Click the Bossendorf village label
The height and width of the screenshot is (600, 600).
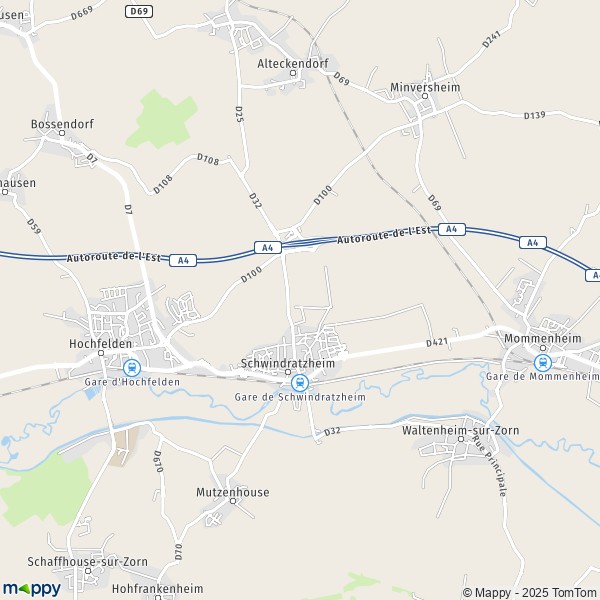(x=62, y=124)
